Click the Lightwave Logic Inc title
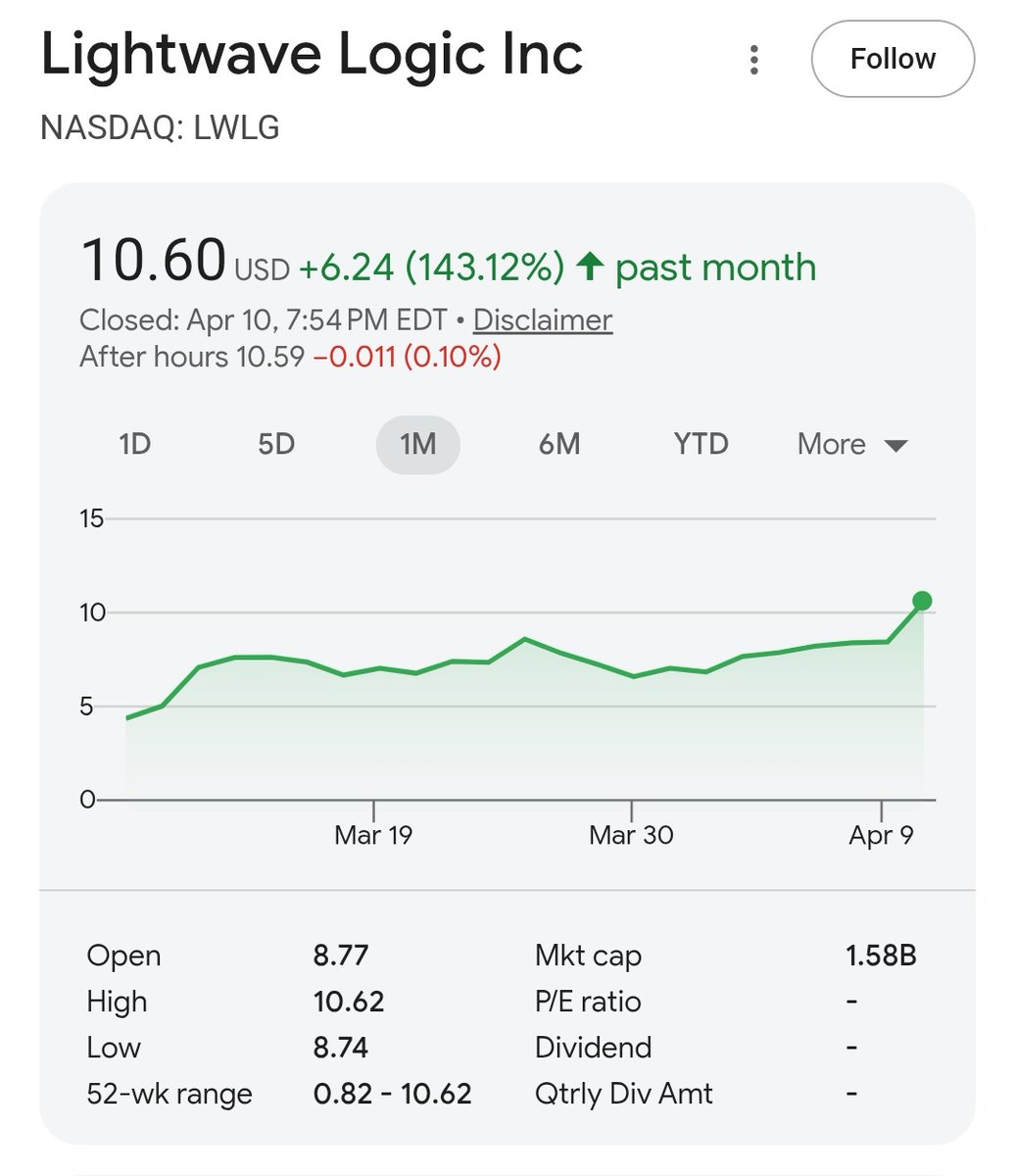Image resolution: width=1015 pixels, height=1176 pixels. [312, 57]
